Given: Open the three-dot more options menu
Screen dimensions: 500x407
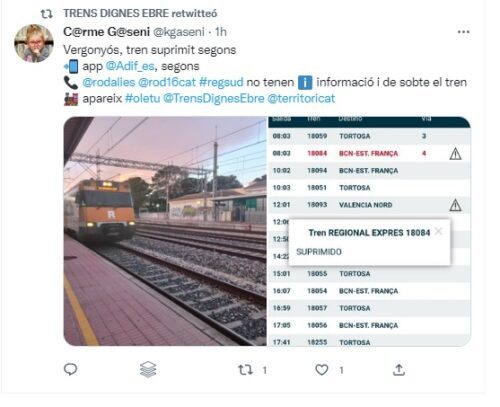Looking at the screenshot, I should click(463, 32).
